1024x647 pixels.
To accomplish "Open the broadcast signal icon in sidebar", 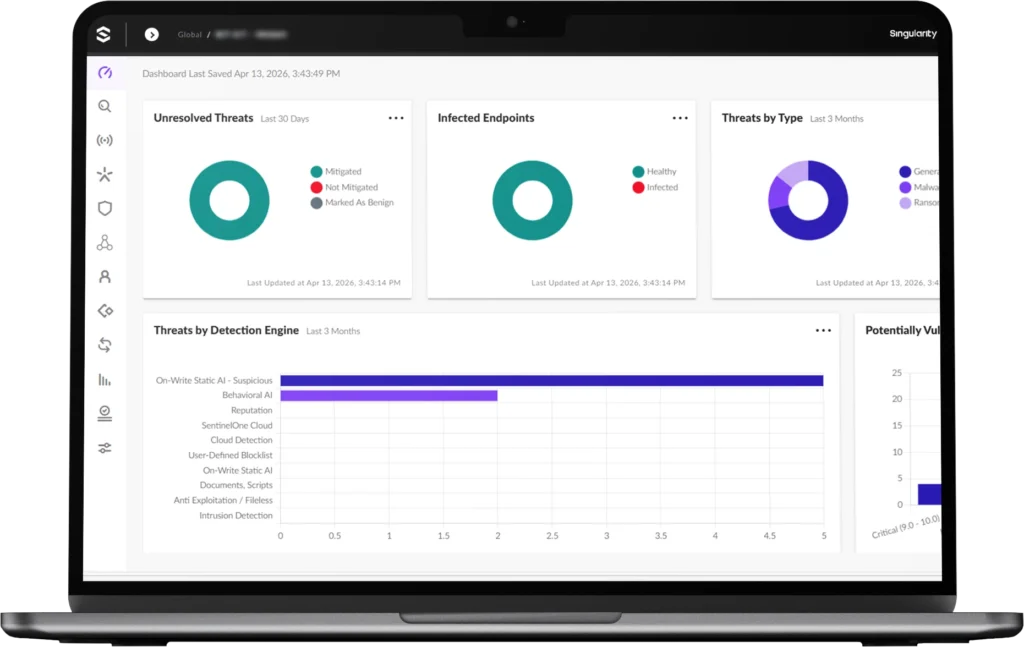I will [105, 141].
